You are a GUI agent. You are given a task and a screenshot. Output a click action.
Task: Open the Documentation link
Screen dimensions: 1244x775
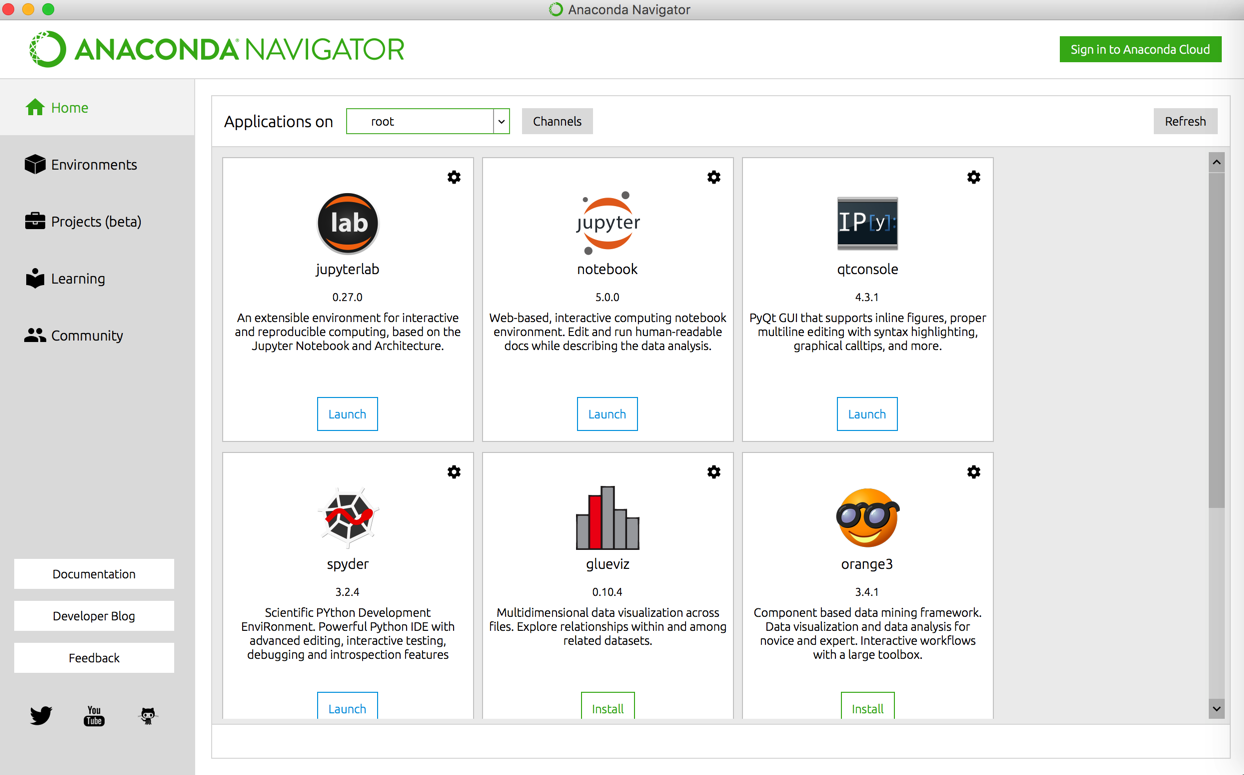pyautogui.click(x=94, y=574)
